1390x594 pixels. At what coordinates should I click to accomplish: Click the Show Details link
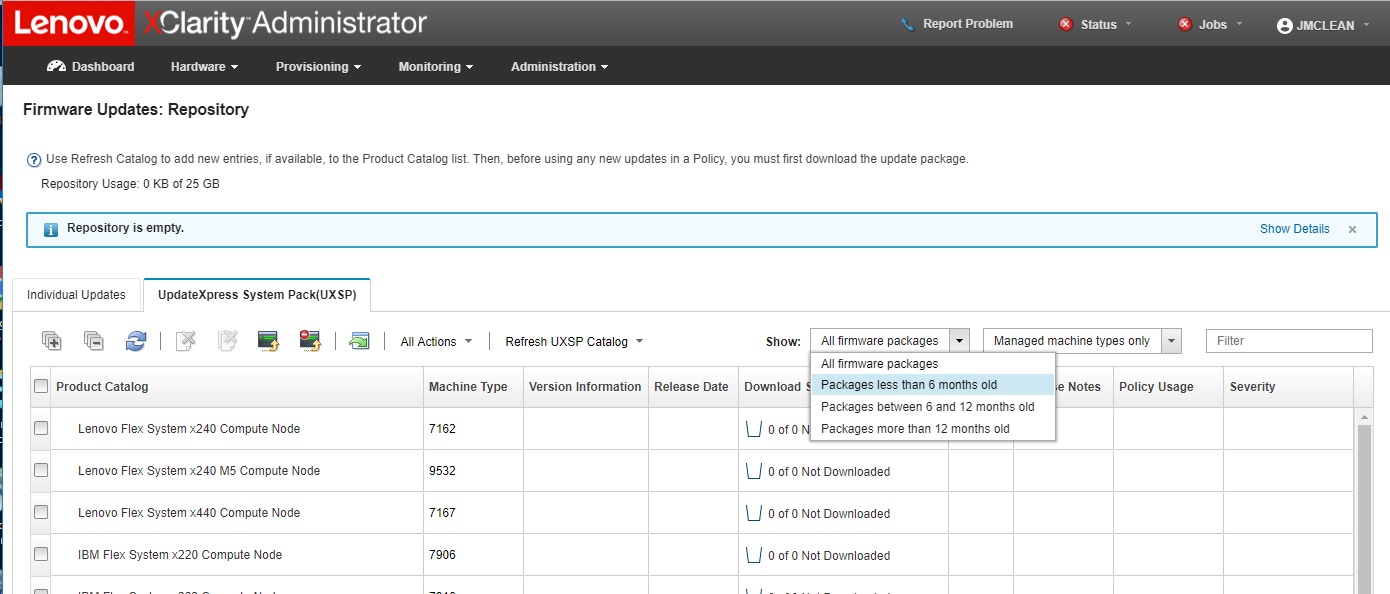[x=1294, y=229]
